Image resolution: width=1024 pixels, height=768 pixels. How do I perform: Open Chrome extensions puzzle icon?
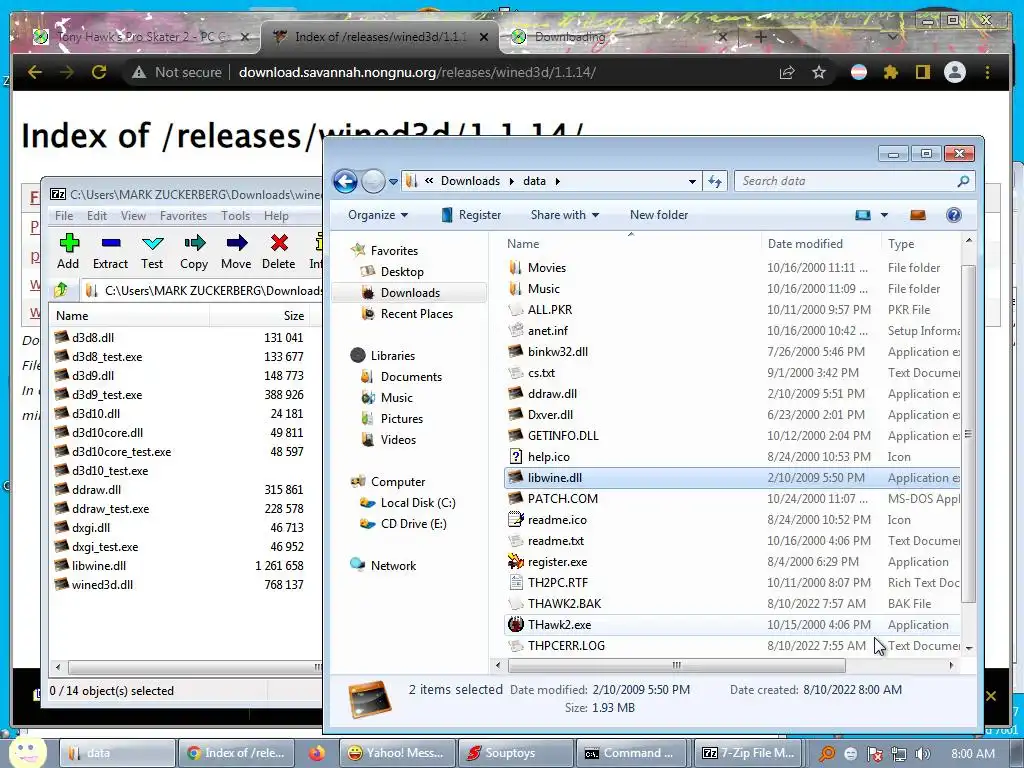click(x=891, y=72)
